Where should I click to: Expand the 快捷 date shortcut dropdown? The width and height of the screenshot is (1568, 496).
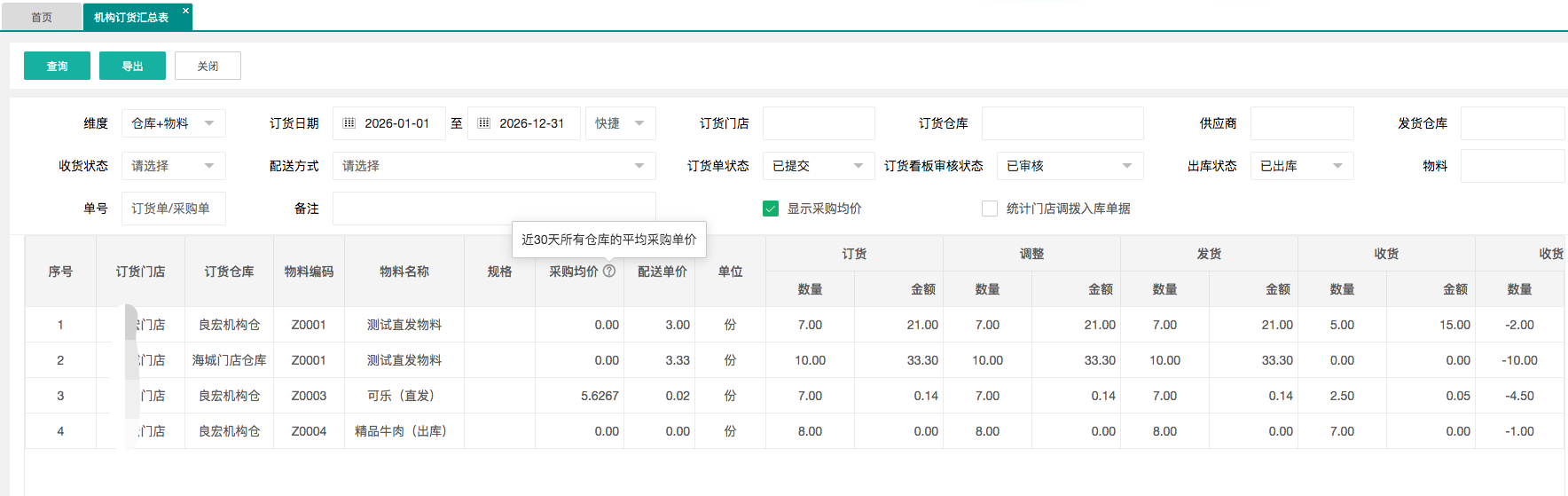tap(621, 123)
